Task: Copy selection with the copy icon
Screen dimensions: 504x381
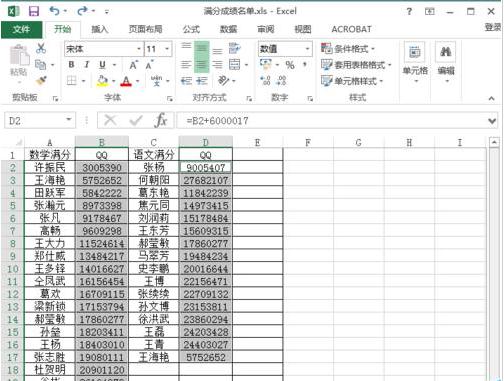Action: 40,64
